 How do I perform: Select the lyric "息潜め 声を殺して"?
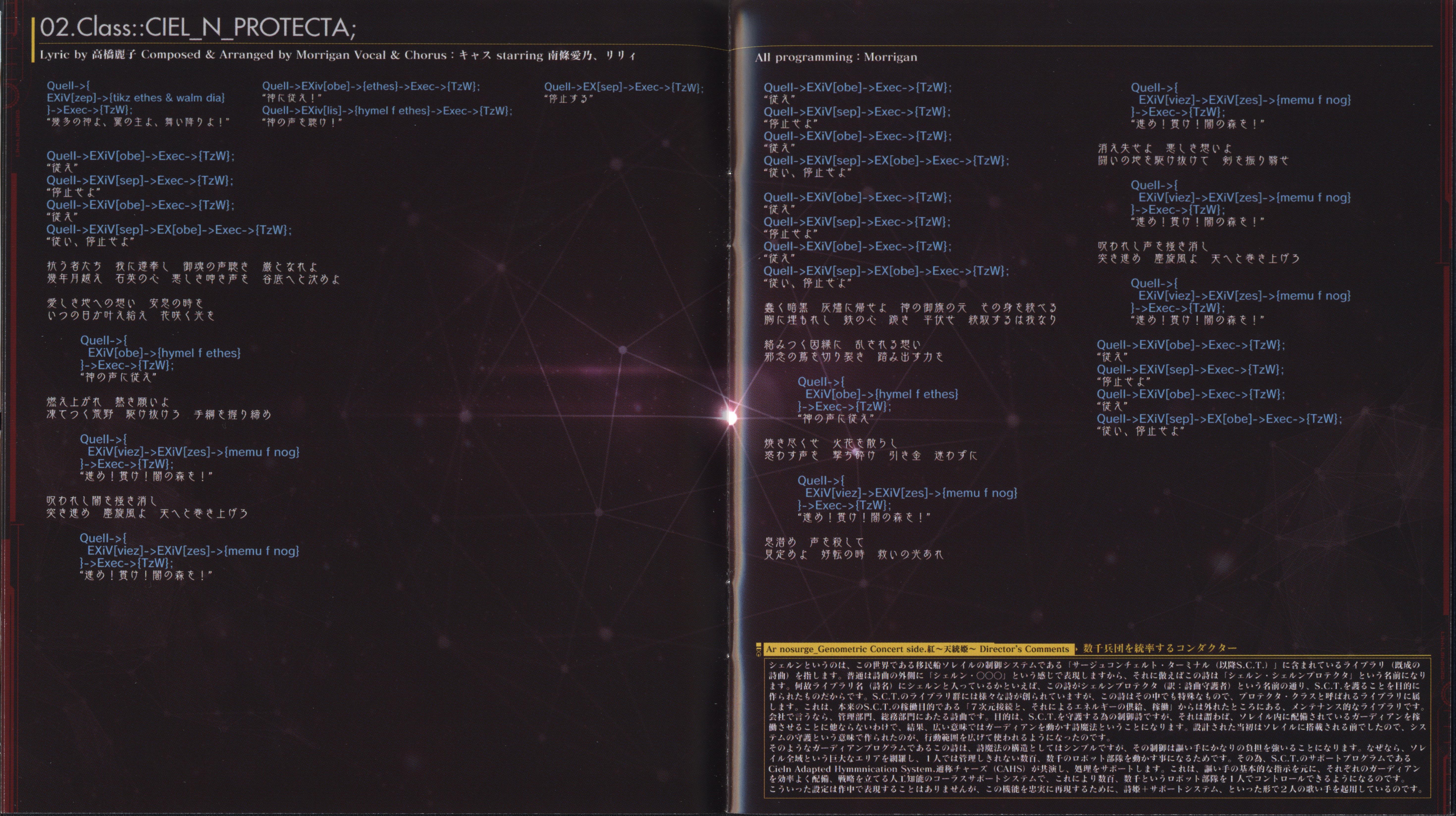[x=814, y=542]
